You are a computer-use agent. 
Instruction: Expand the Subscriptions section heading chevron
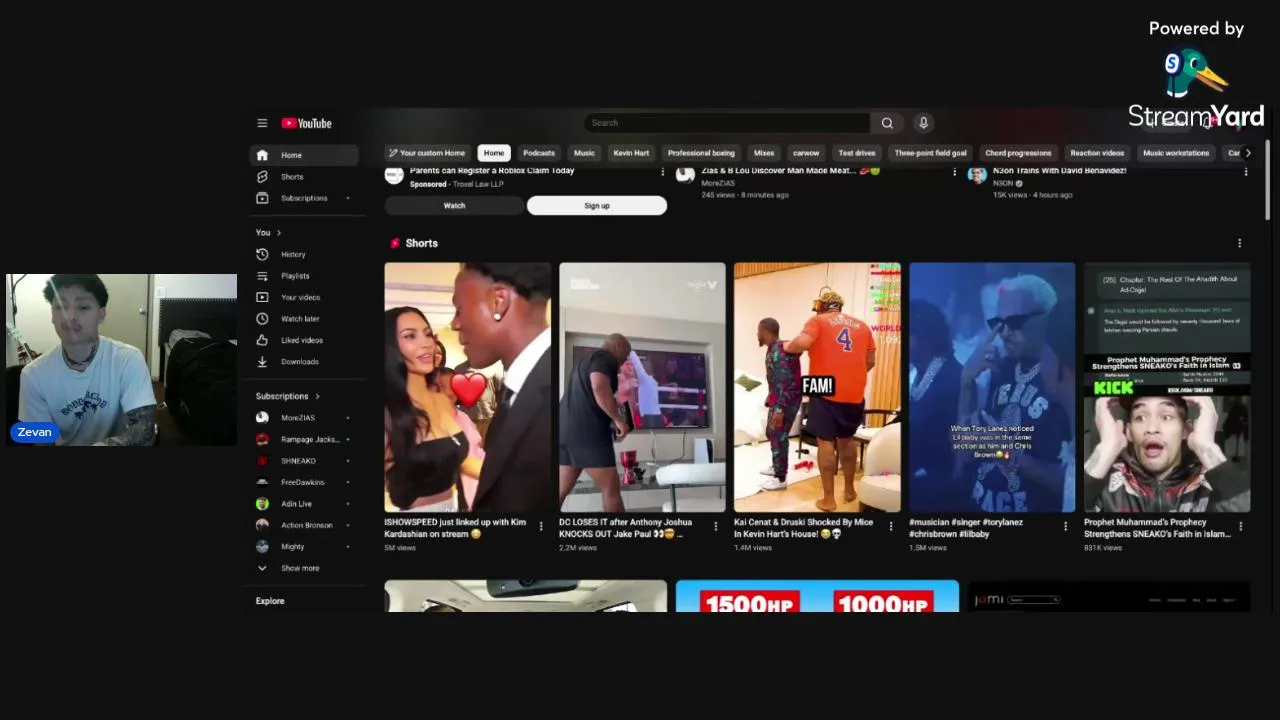point(318,396)
